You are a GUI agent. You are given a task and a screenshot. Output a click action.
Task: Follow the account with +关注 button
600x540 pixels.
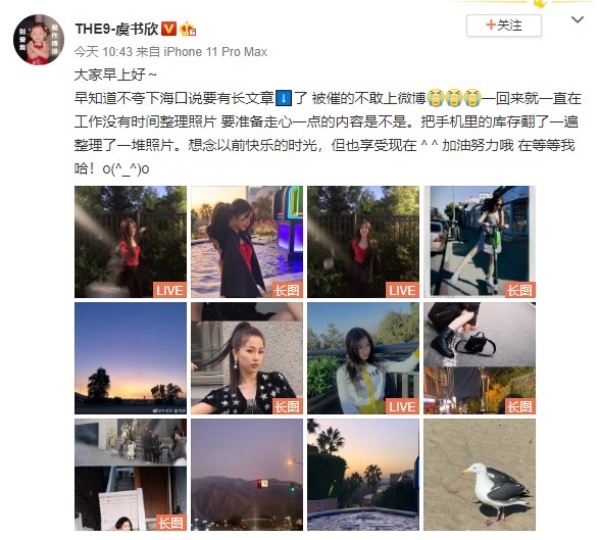504,26
